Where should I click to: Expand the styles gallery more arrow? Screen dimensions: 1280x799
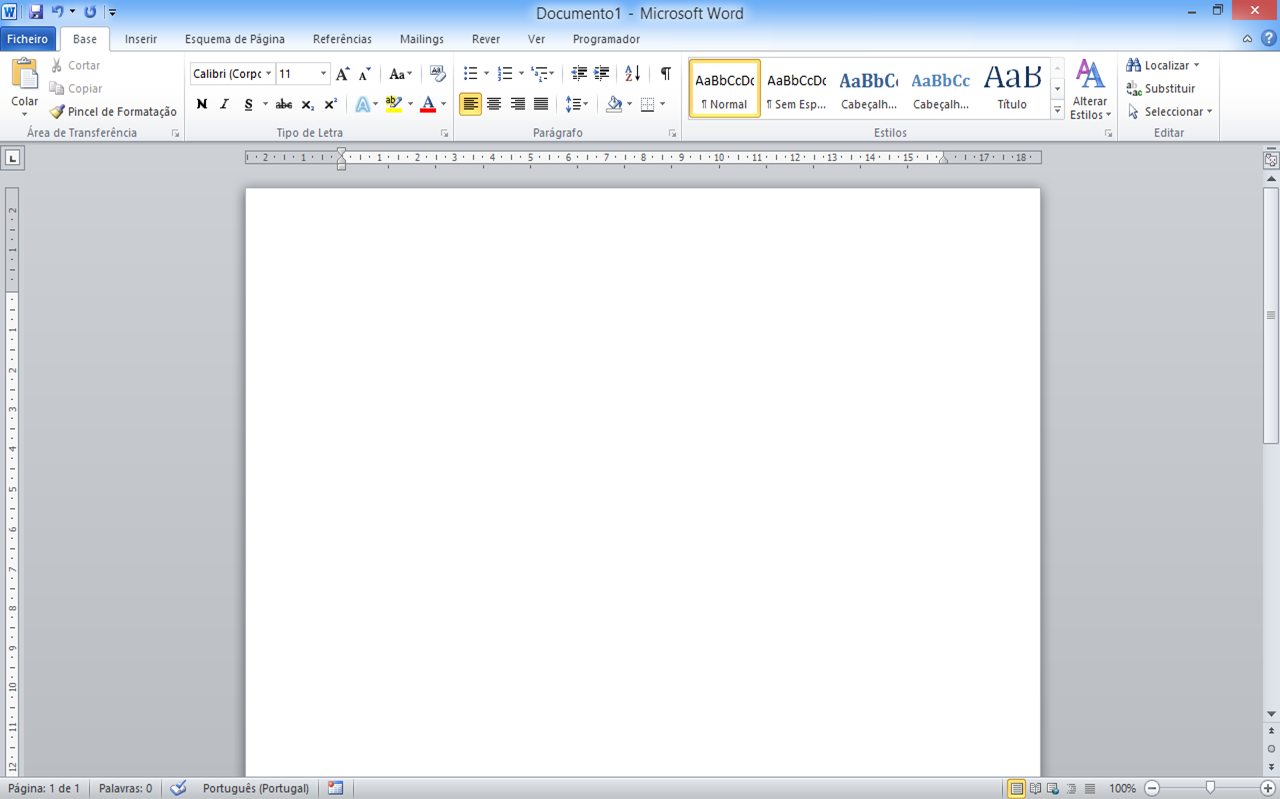click(1057, 111)
